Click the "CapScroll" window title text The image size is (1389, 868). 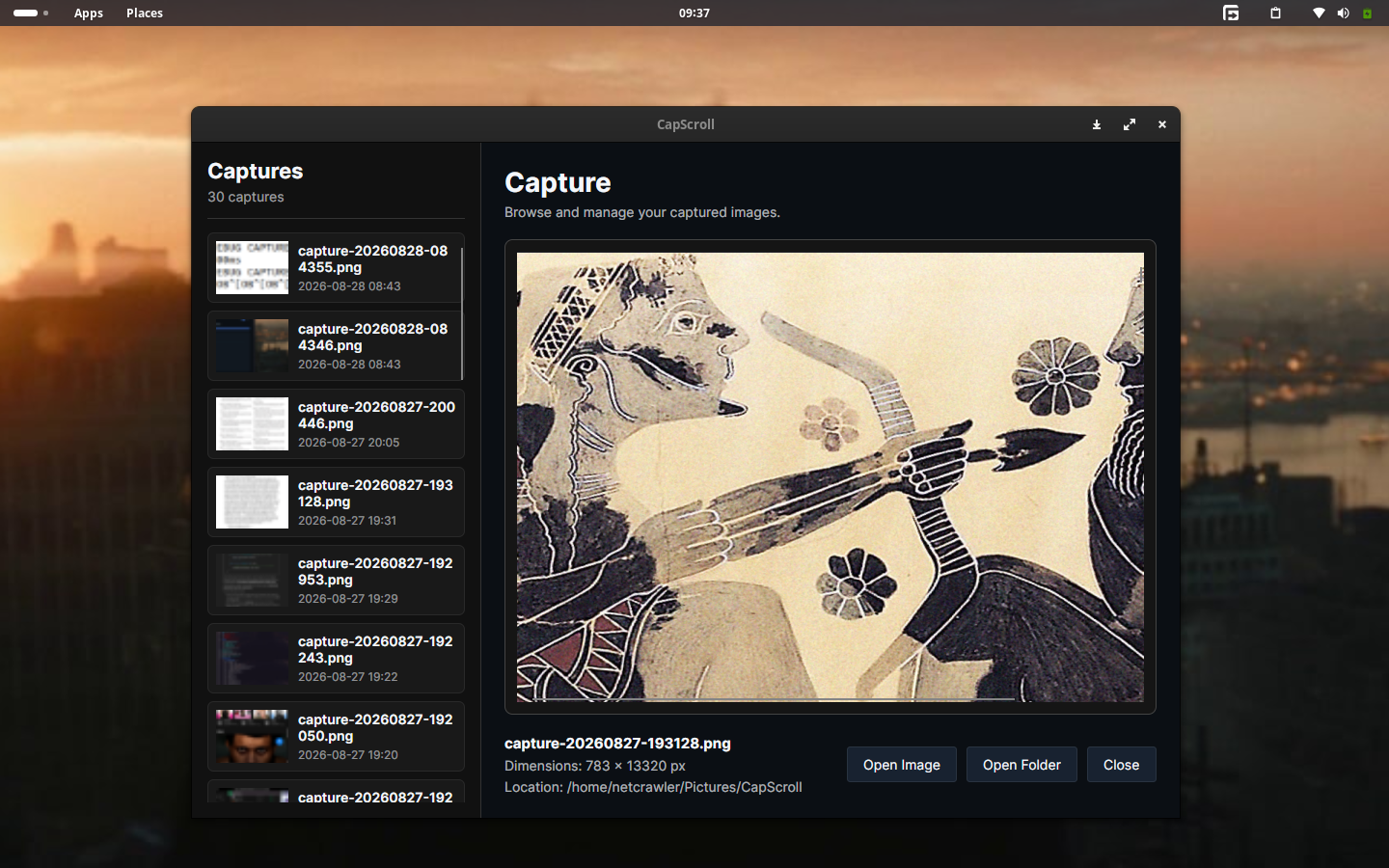click(686, 124)
